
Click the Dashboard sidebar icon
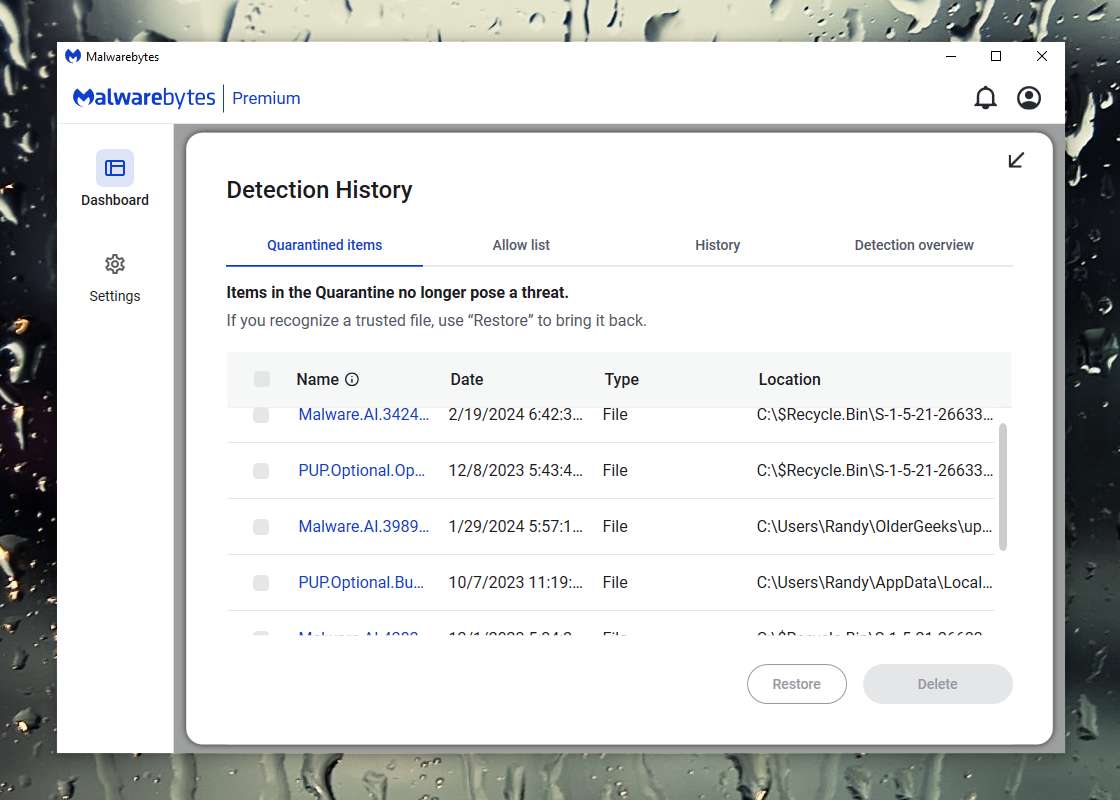click(115, 168)
